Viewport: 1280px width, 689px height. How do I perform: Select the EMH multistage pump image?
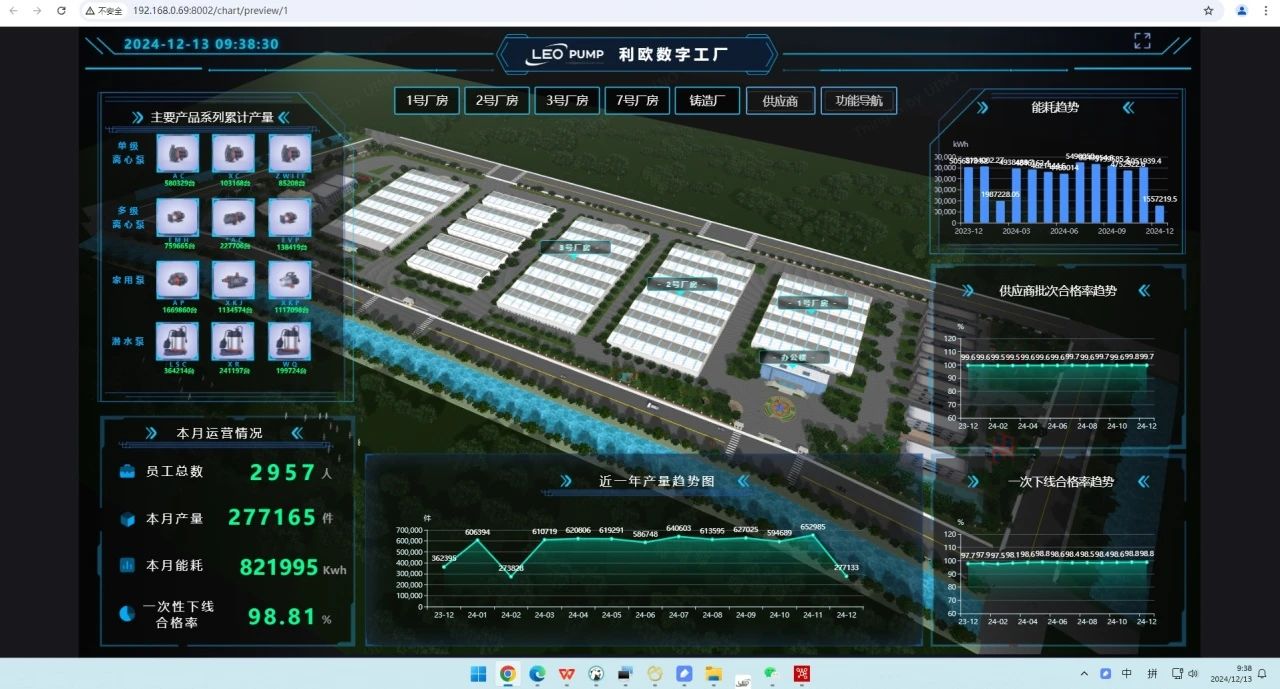click(x=177, y=217)
